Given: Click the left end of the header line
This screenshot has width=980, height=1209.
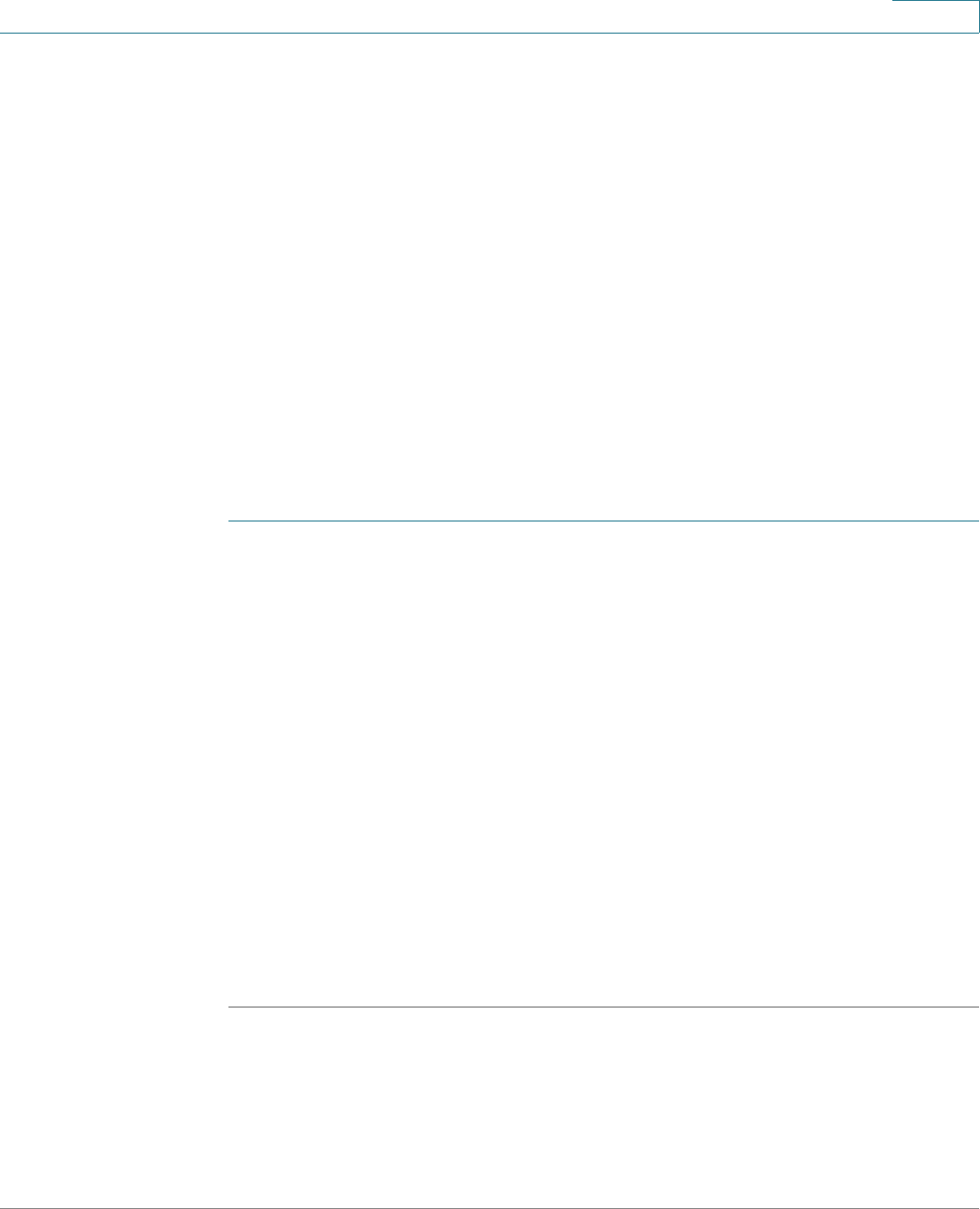Looking at the screenshot, I should point(3,34).
